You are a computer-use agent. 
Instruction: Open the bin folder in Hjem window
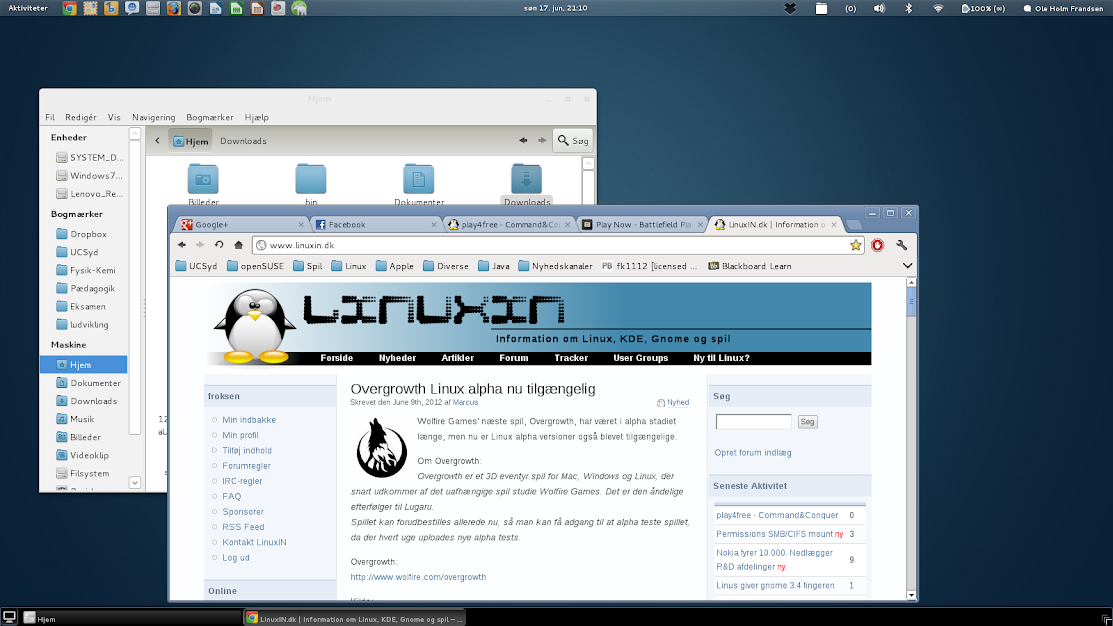click(311, 179)
